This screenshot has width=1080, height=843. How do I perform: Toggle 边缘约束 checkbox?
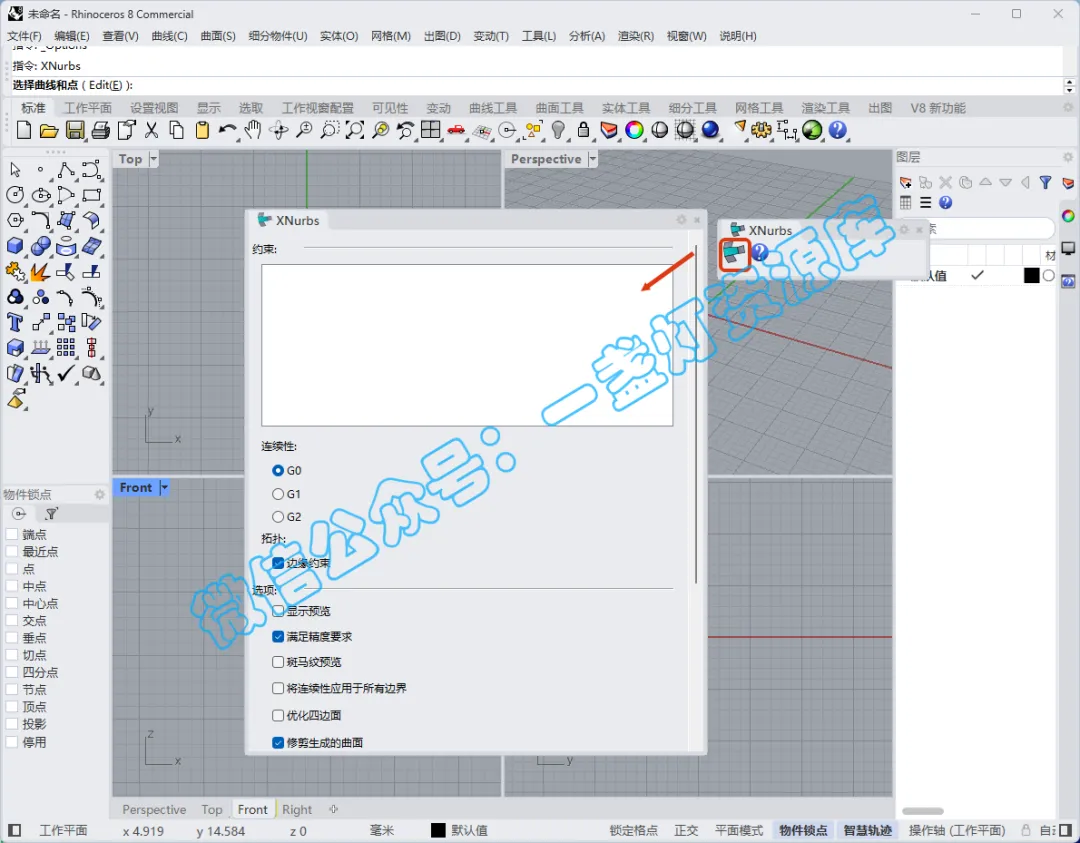pyautogui.click(x=278, y=563)
